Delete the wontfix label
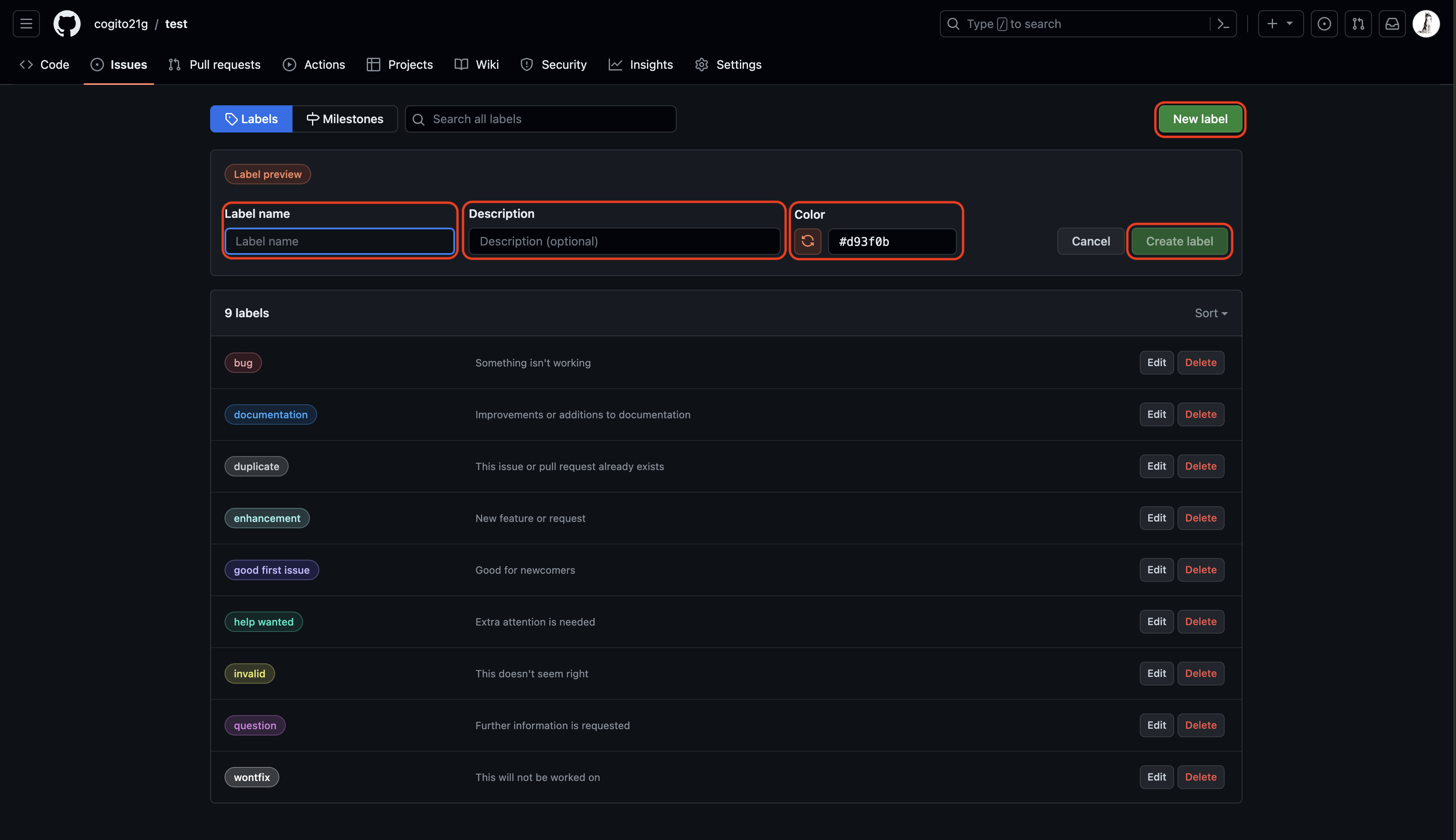 click(1200, 777)
